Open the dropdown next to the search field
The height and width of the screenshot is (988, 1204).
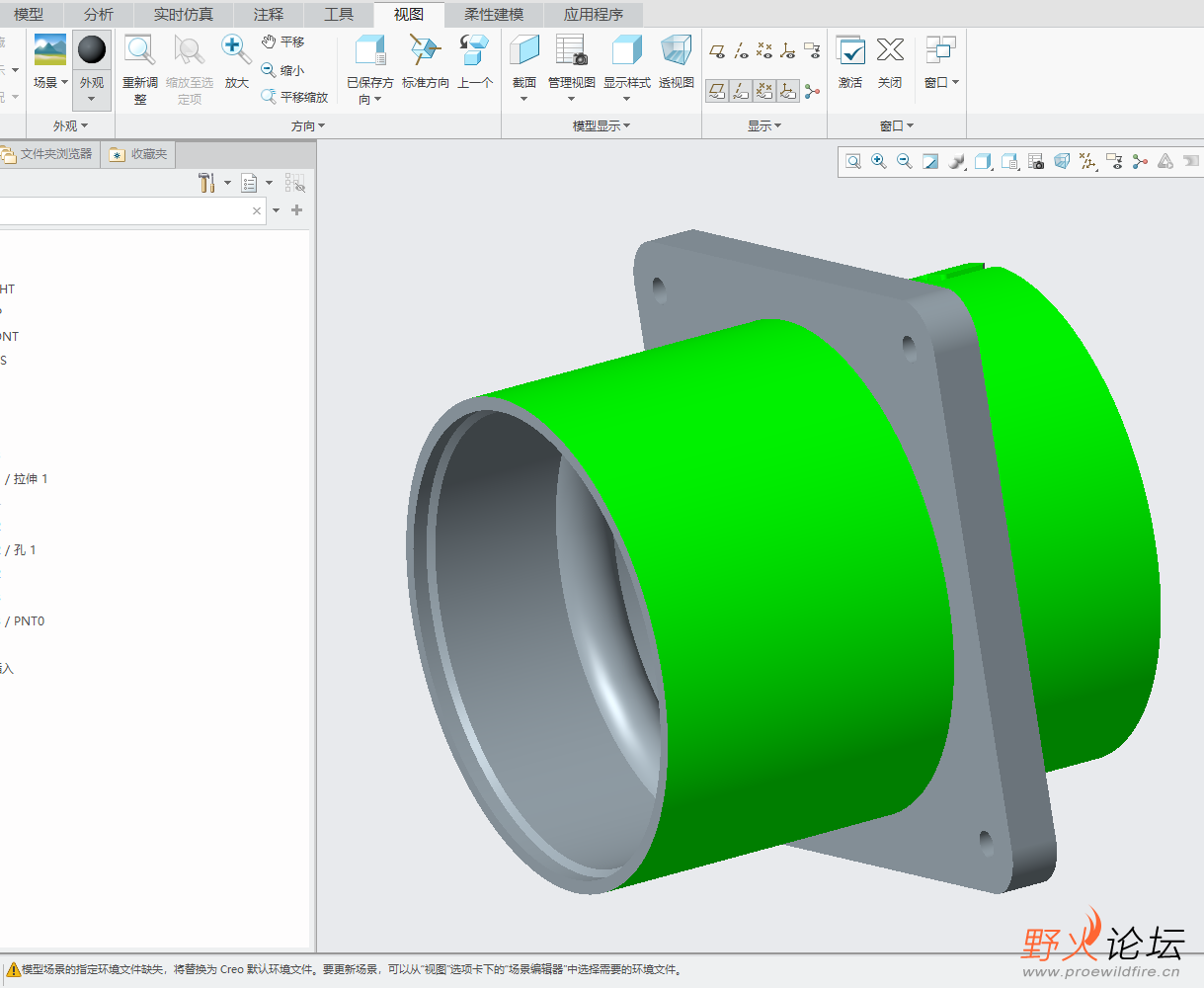pyautogui.click(x=277, y=210)
